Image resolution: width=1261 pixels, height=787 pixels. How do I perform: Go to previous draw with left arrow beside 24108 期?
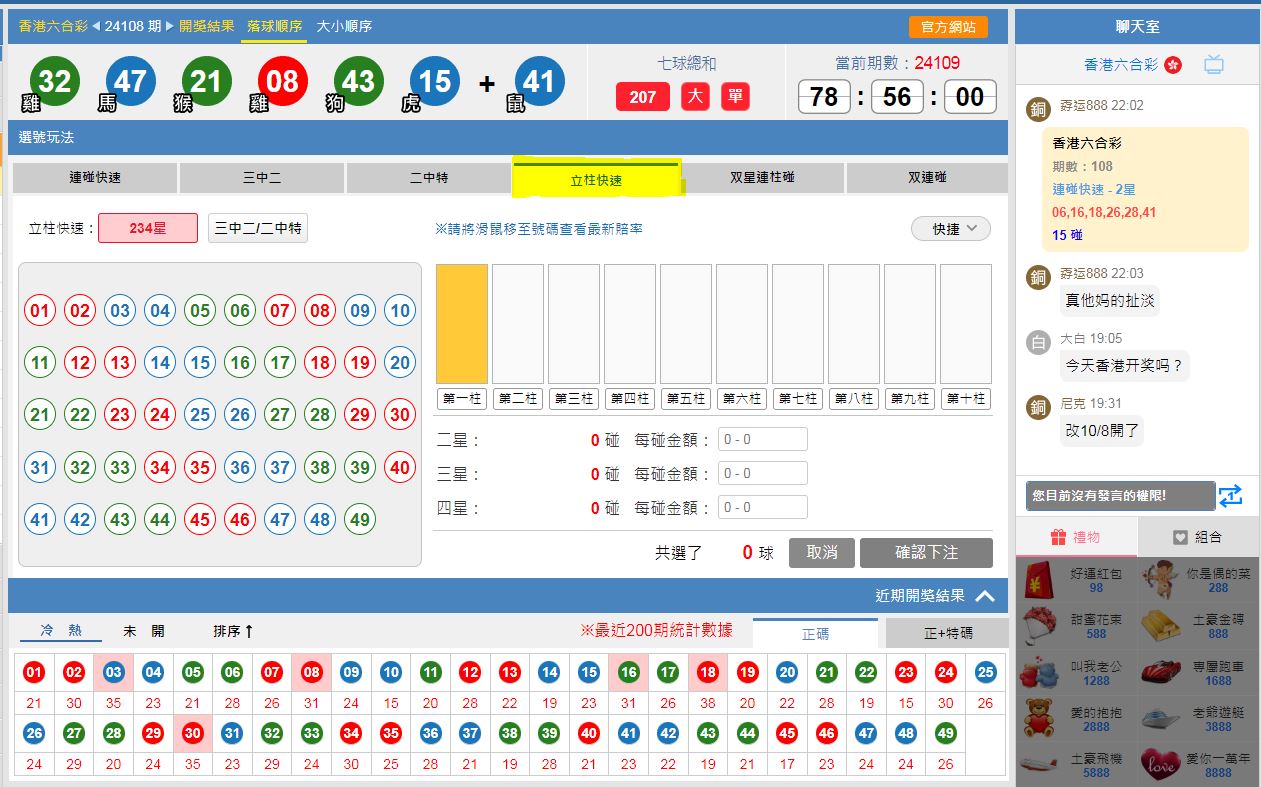(x=96, y=27)
